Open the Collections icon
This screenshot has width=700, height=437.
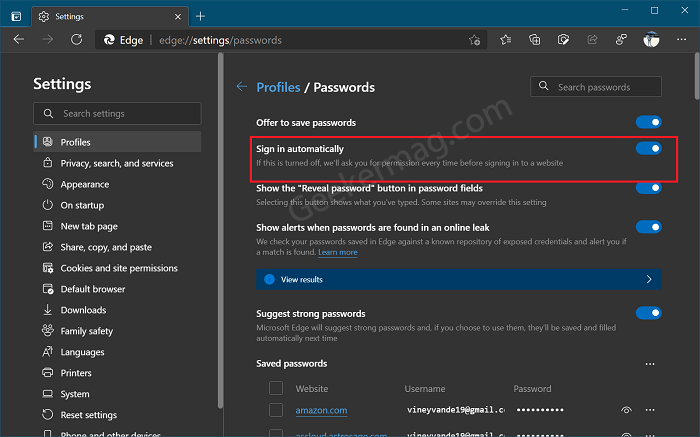534,40
